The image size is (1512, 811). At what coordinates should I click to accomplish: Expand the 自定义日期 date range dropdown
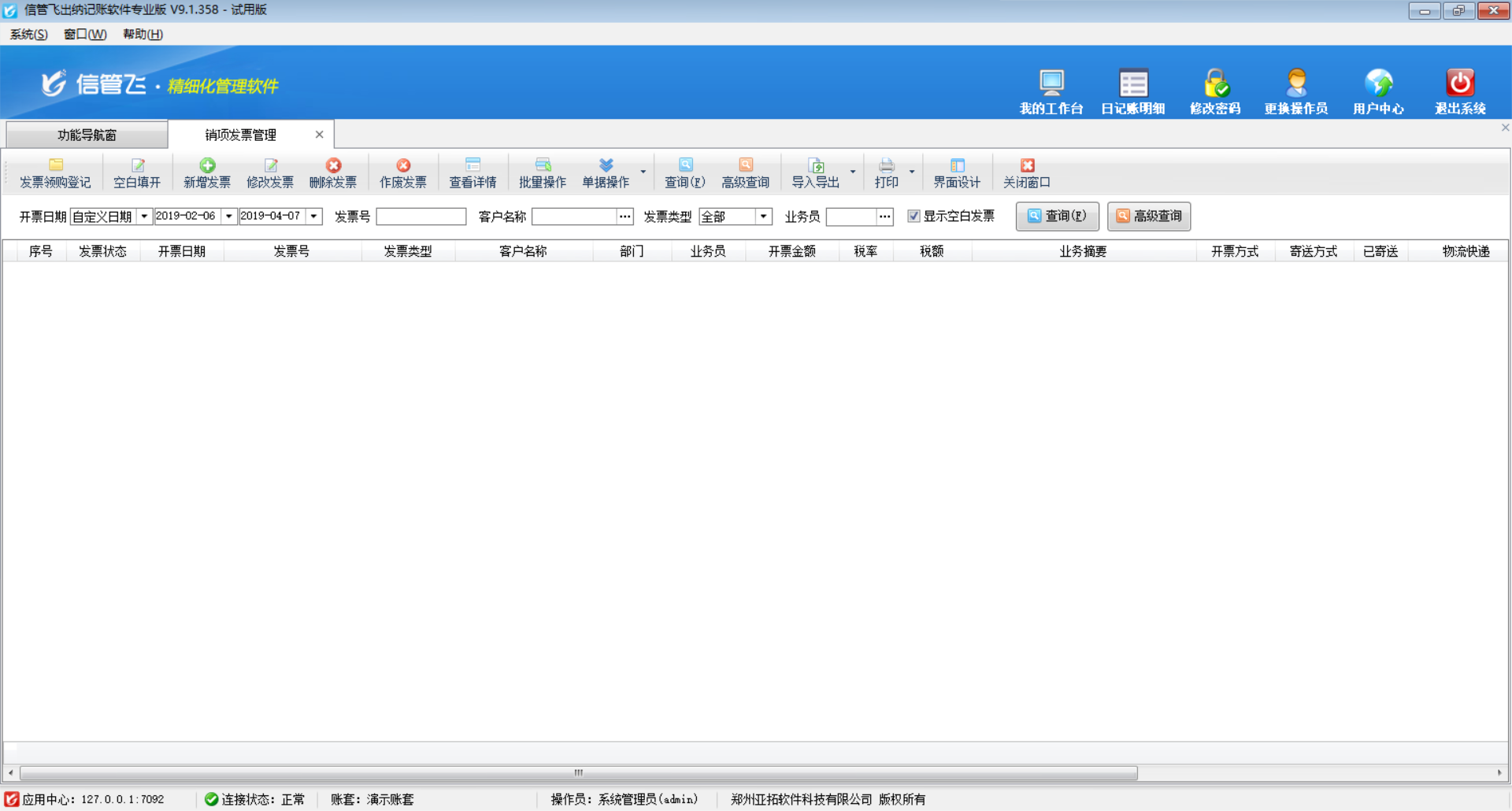point(145,216)
